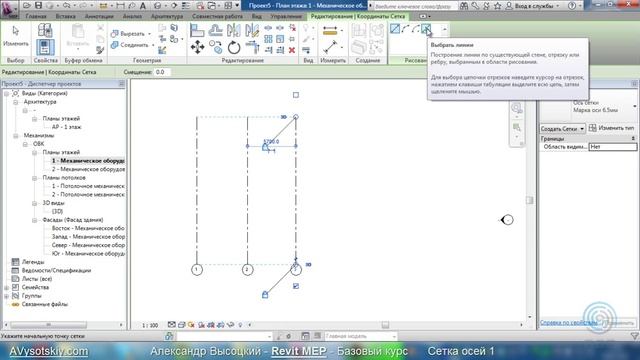Expand the Группы tree node
Viewport: 640px width, 360px height.
(7, 296)
